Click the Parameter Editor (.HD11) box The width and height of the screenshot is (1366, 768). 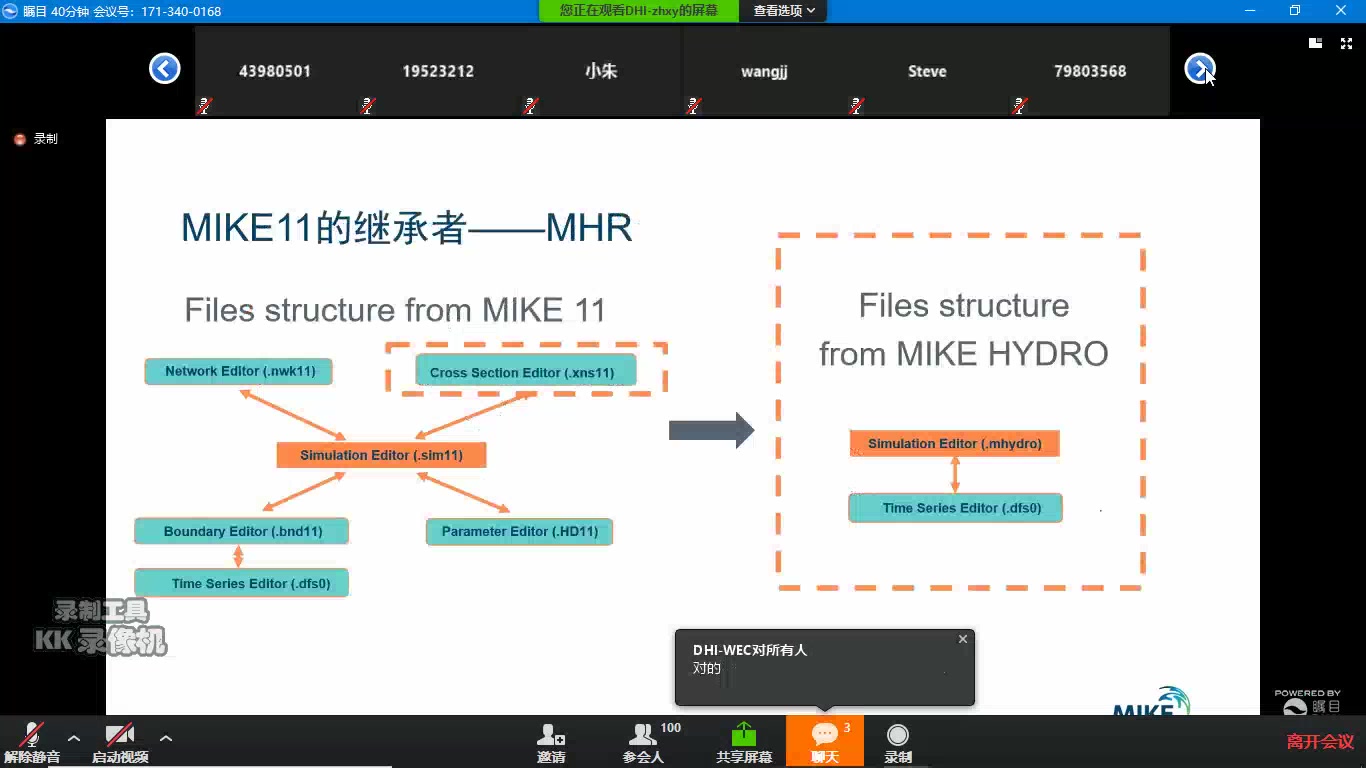point(519,531)
